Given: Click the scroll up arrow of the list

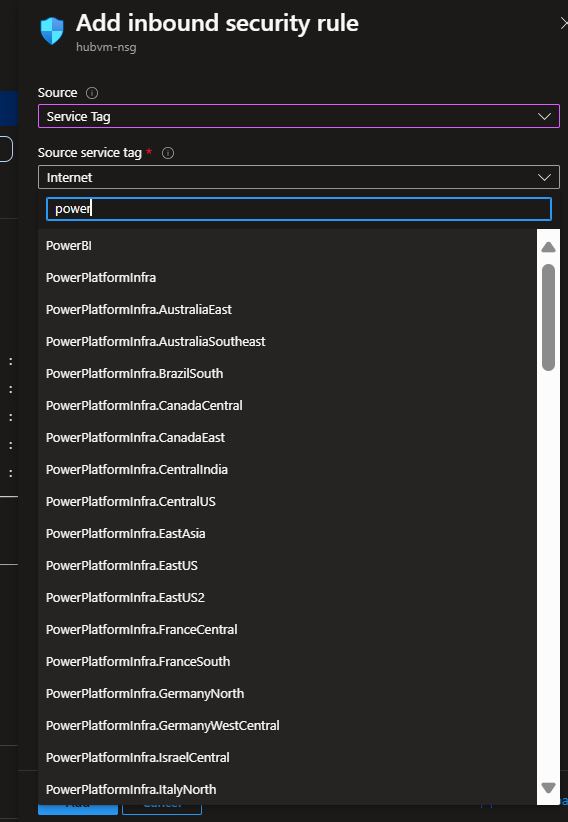Looking at the screenshot, I should [549, 247].
